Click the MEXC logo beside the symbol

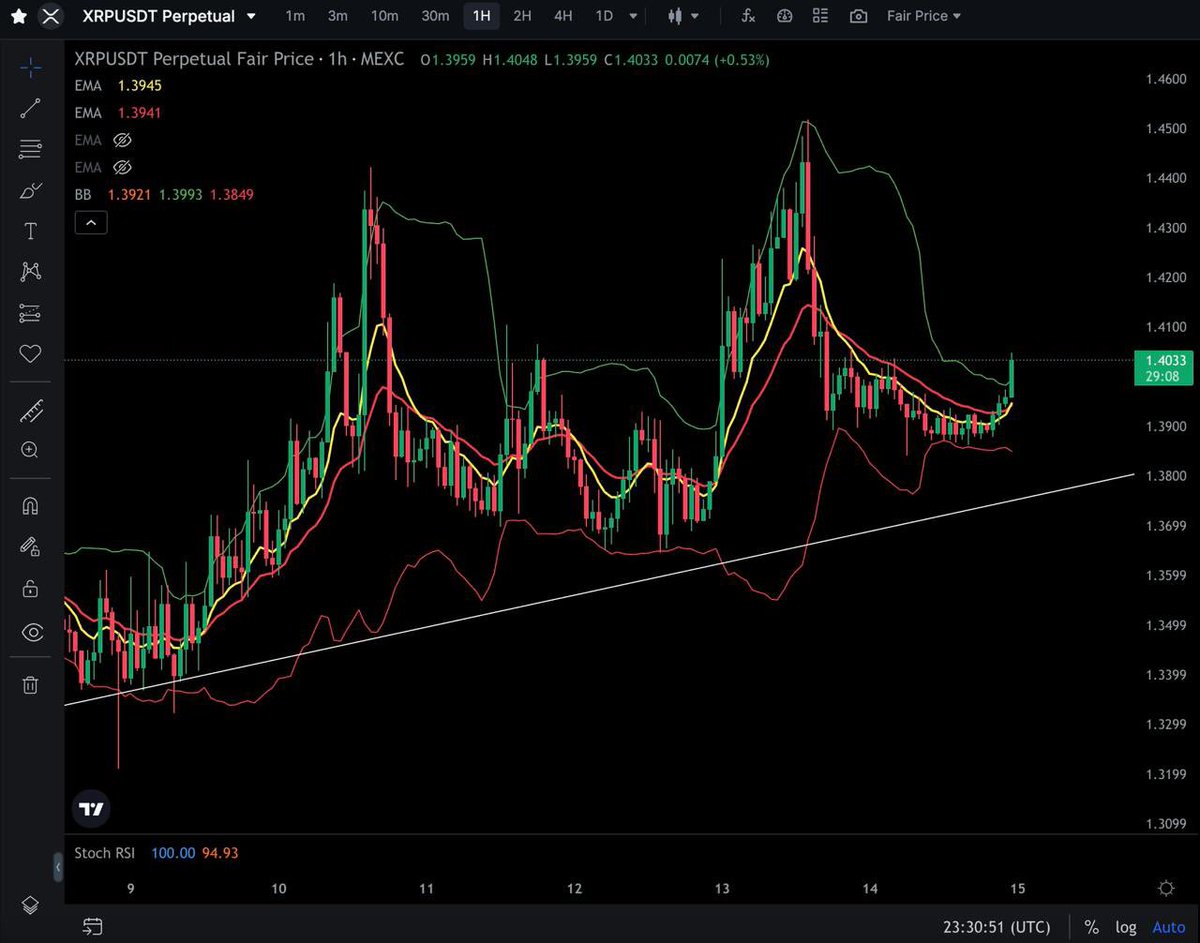click(52, 16)
